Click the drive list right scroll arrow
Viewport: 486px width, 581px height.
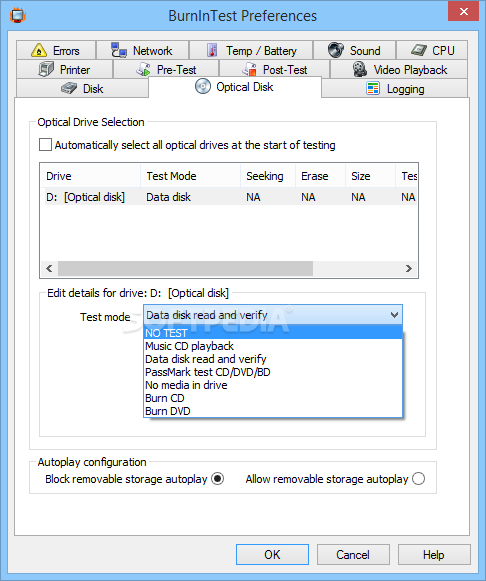(x=409, y=268)
